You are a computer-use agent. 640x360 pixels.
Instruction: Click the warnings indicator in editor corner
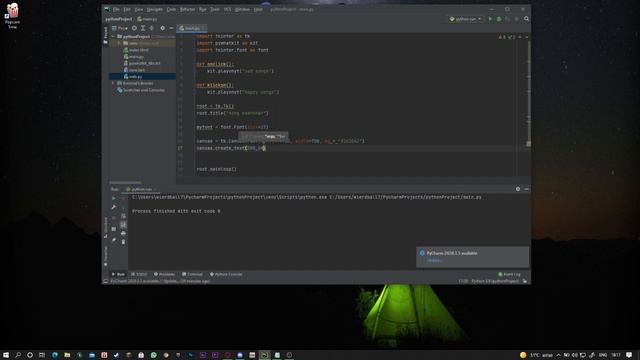(x=507, y=37)
